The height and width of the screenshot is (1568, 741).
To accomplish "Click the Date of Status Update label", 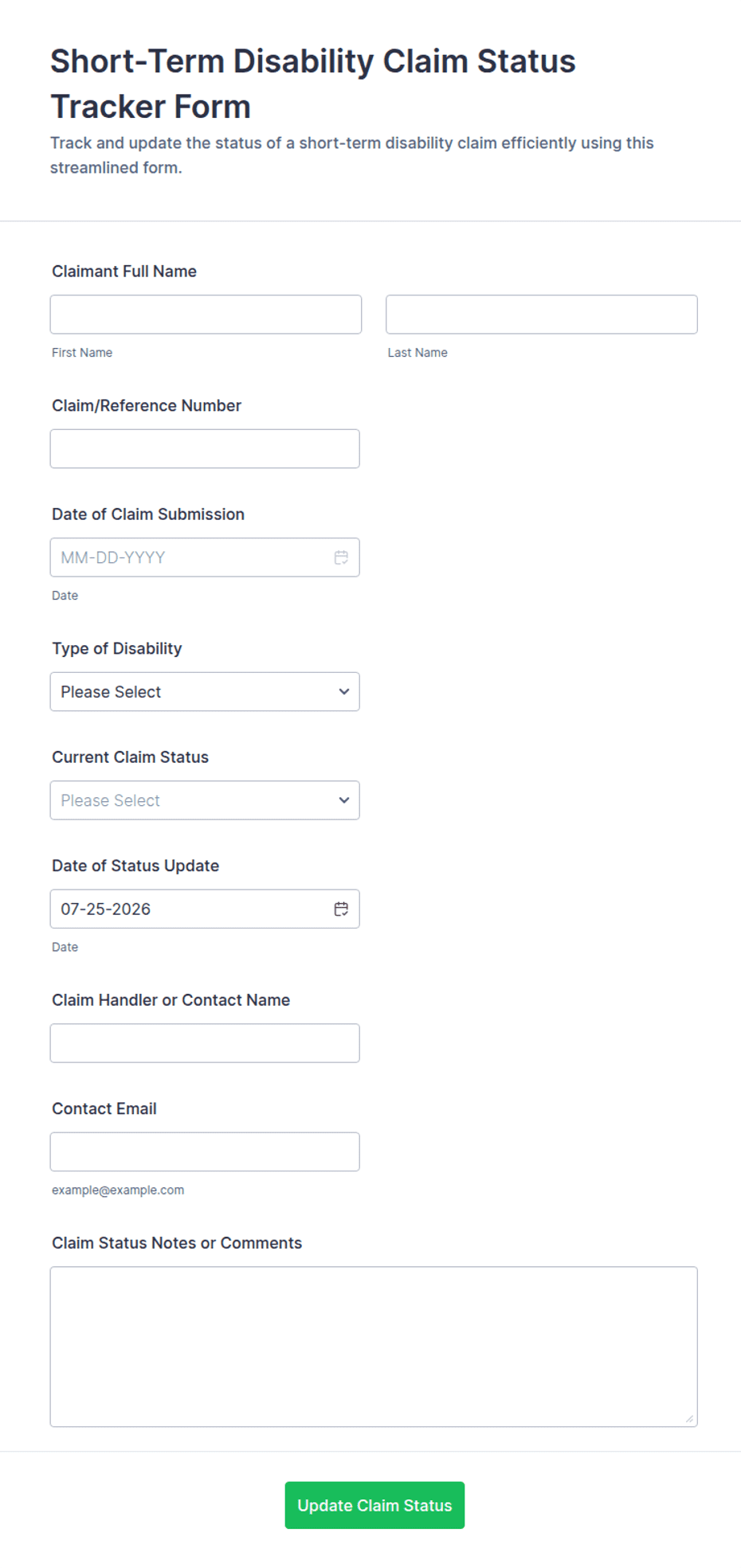I will (x=135, y=866).
